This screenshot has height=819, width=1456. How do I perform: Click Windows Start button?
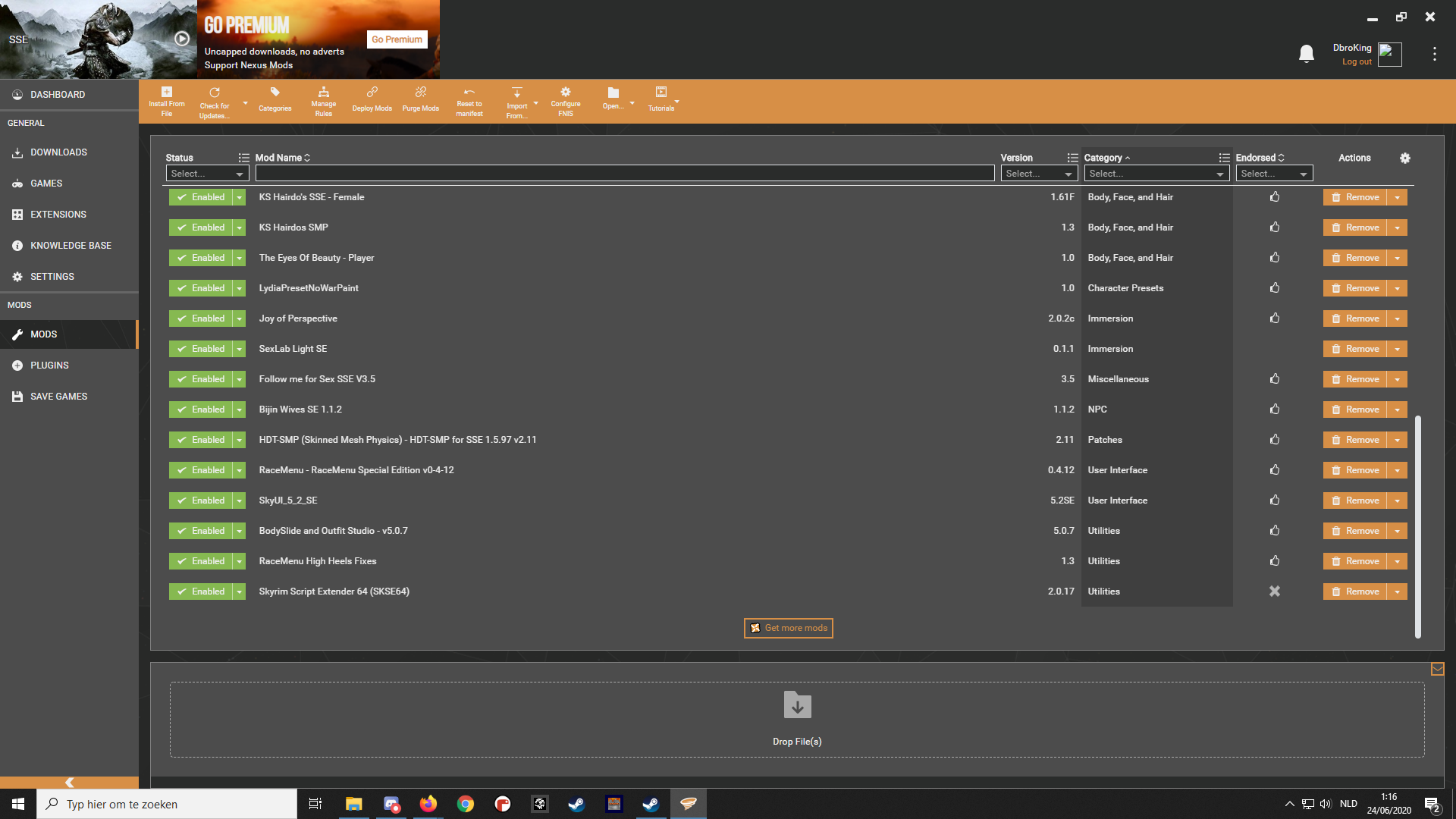18,804
